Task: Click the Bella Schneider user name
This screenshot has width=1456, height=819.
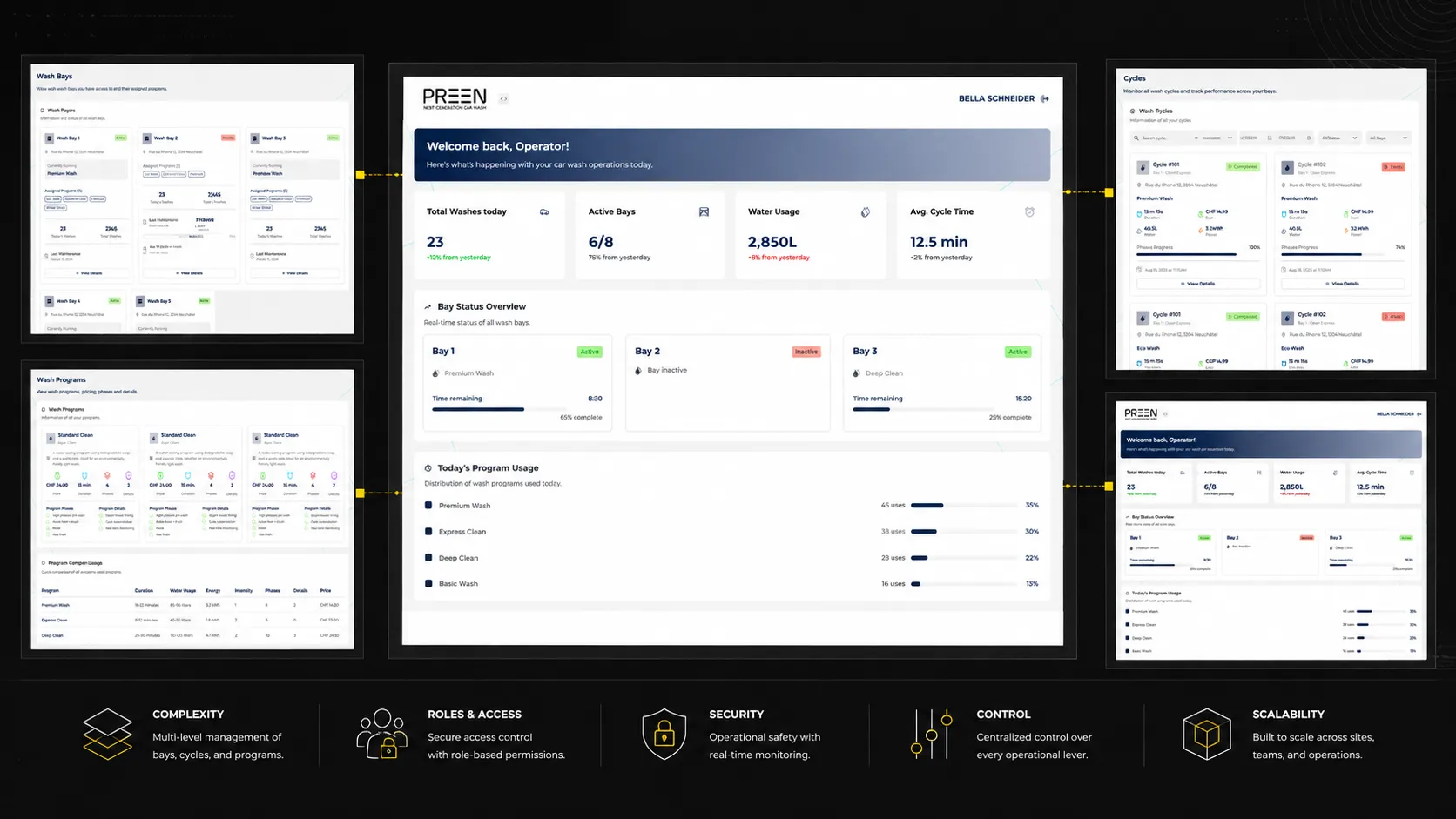Action: [x=996, y=99]
